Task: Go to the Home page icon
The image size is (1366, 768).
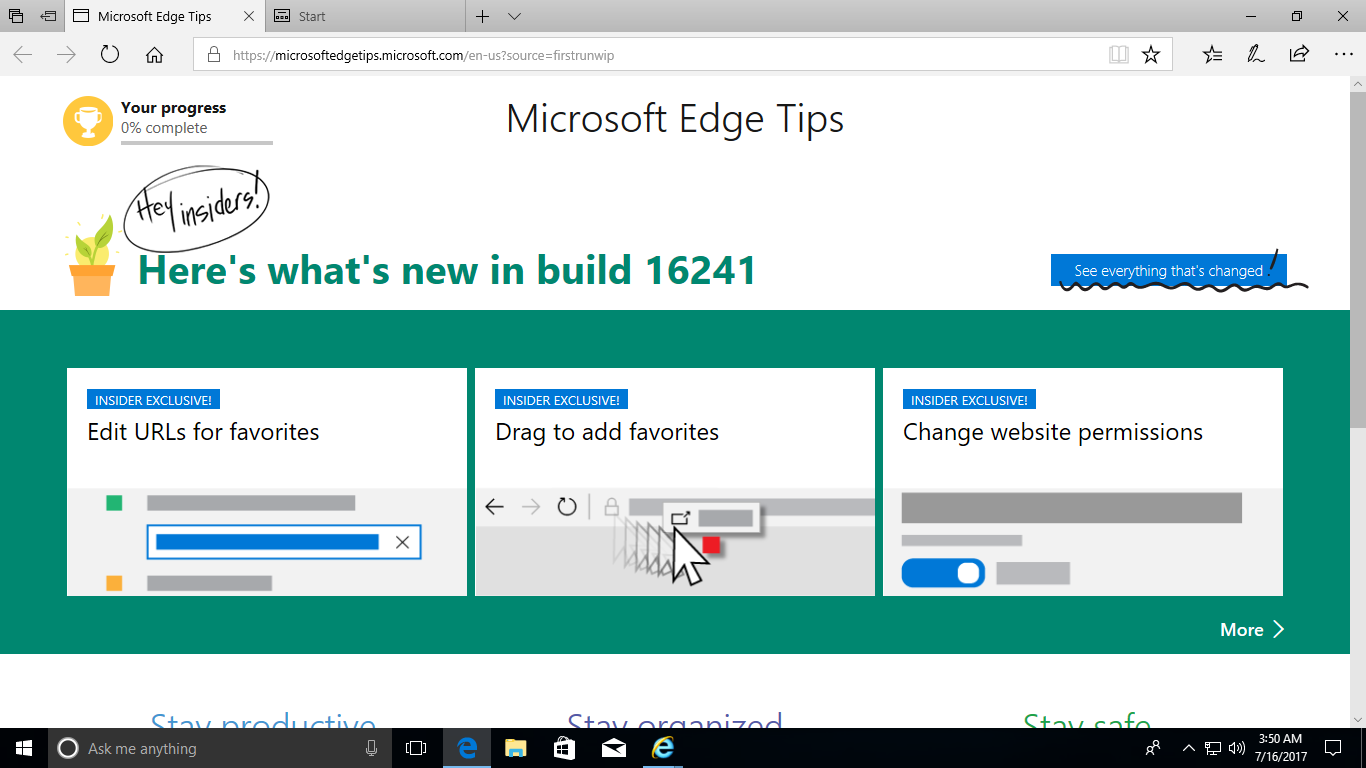Action: (x=154, y=55)
